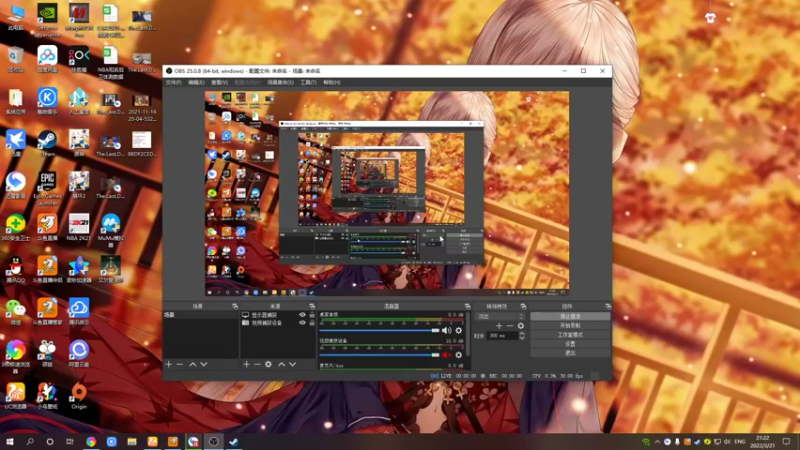Click the Stop Streaming button
This screenshot has height=450, width=800.
(570, 316)
